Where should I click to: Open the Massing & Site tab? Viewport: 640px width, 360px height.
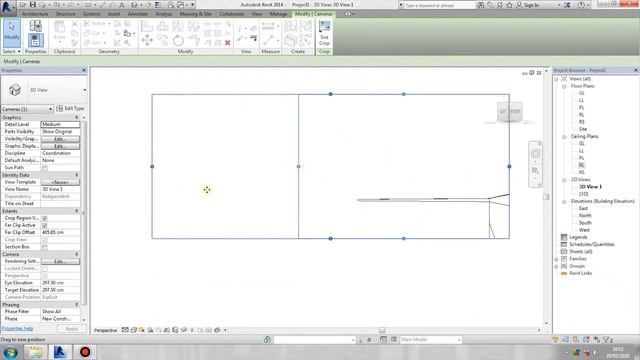pyautogui.click(x=196, y=14)
